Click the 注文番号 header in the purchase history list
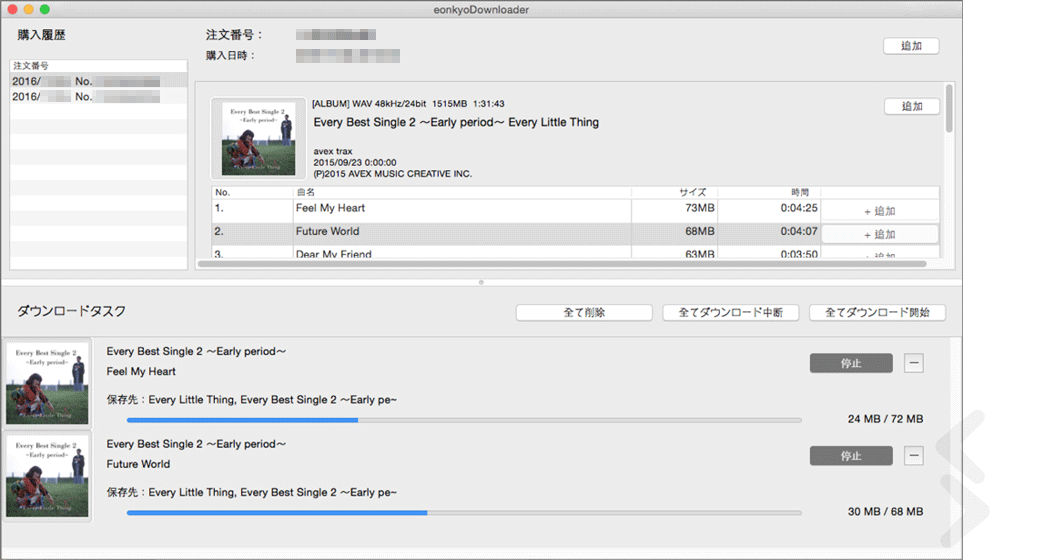This screenshot has height=560, width=1050. pos(98,66)
